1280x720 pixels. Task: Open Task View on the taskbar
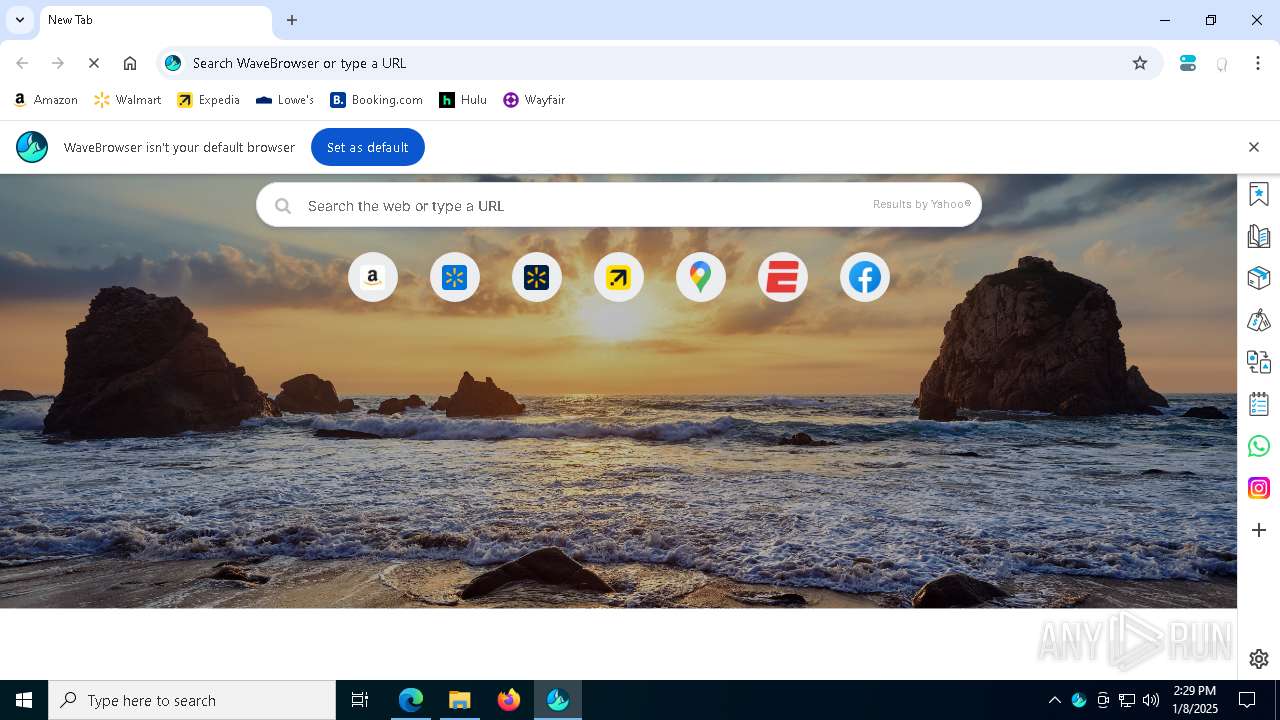pyautogui.click(x=360, y=700)
